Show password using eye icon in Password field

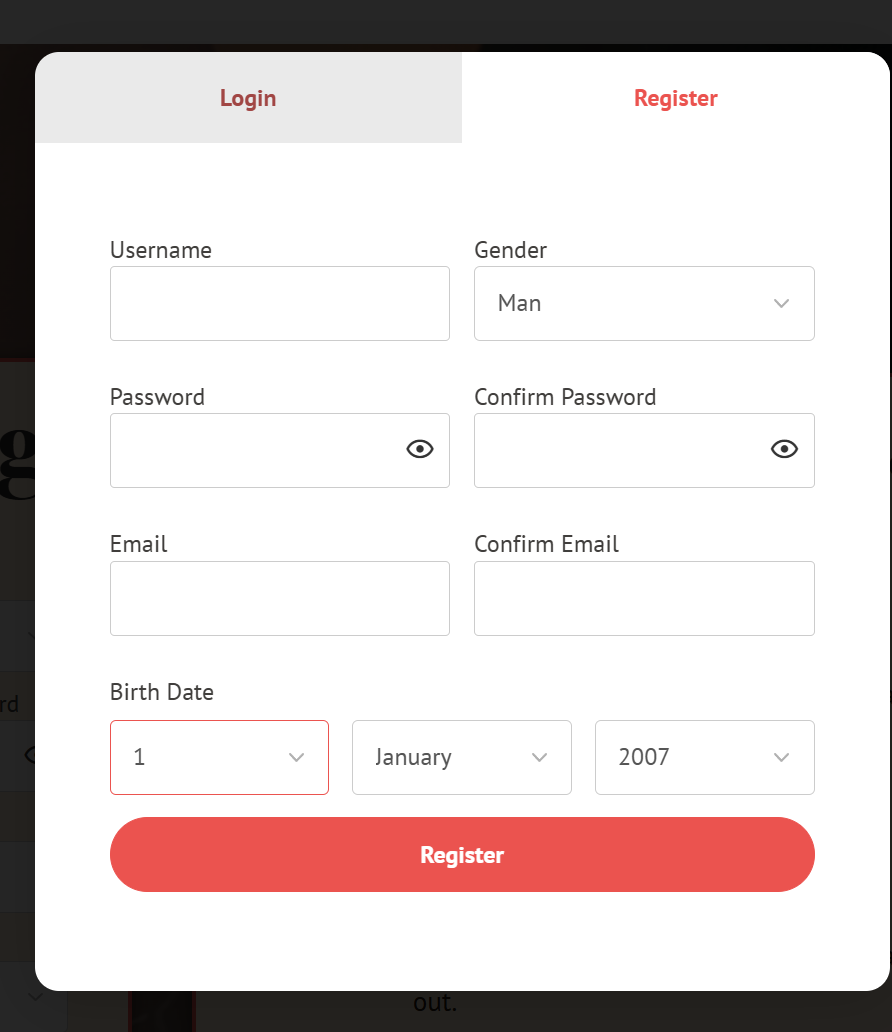pos(420,450)
